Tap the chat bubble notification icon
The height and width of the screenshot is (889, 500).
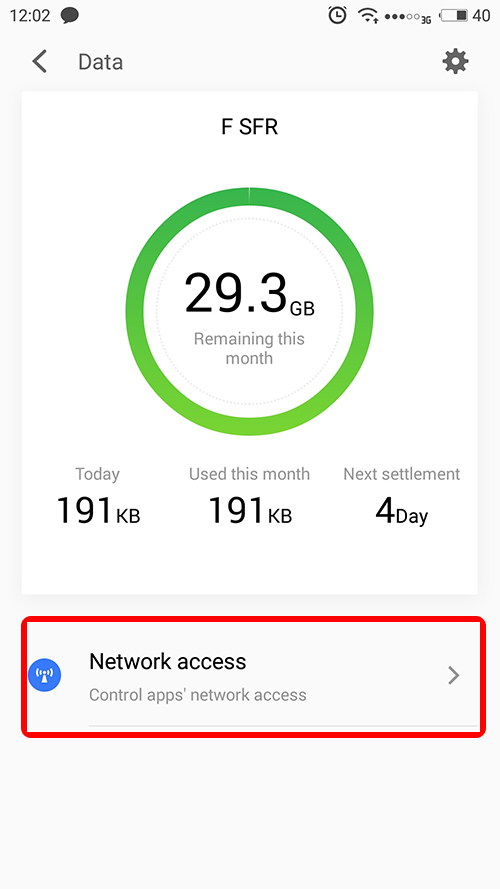point(70,16)
